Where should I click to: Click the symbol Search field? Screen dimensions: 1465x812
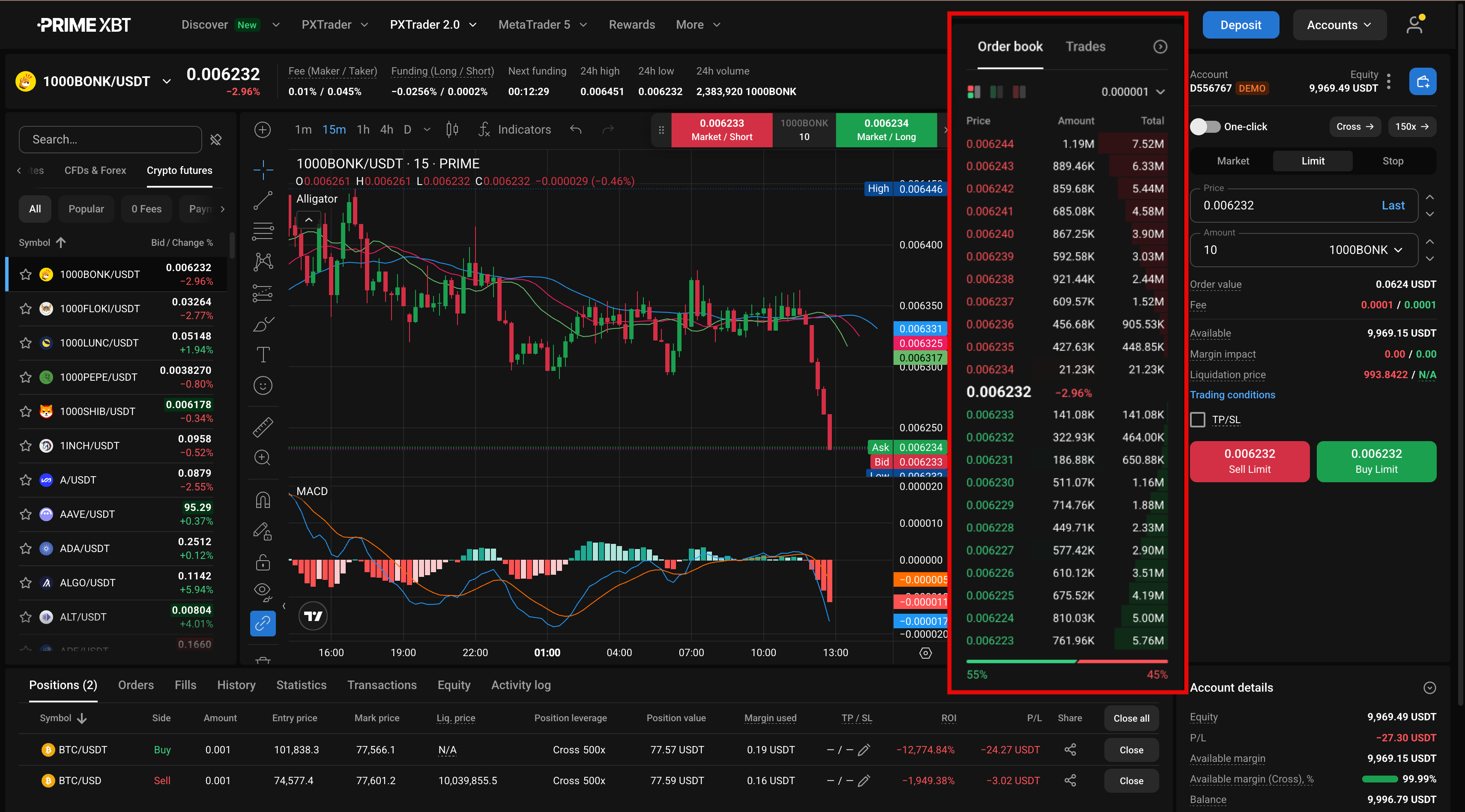pos(111,139)
